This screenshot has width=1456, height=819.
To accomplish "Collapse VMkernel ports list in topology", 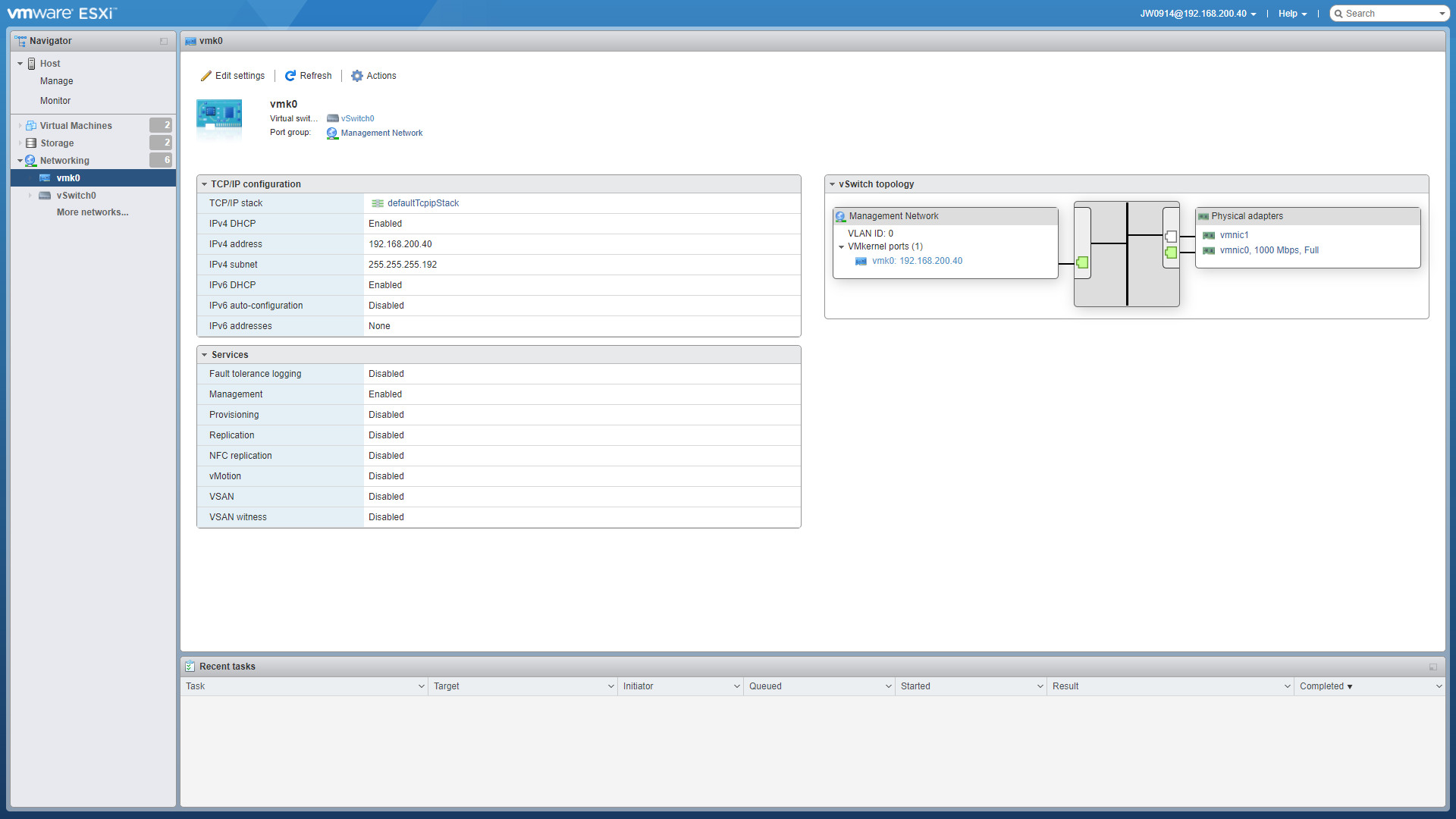I will click(842, 247).
